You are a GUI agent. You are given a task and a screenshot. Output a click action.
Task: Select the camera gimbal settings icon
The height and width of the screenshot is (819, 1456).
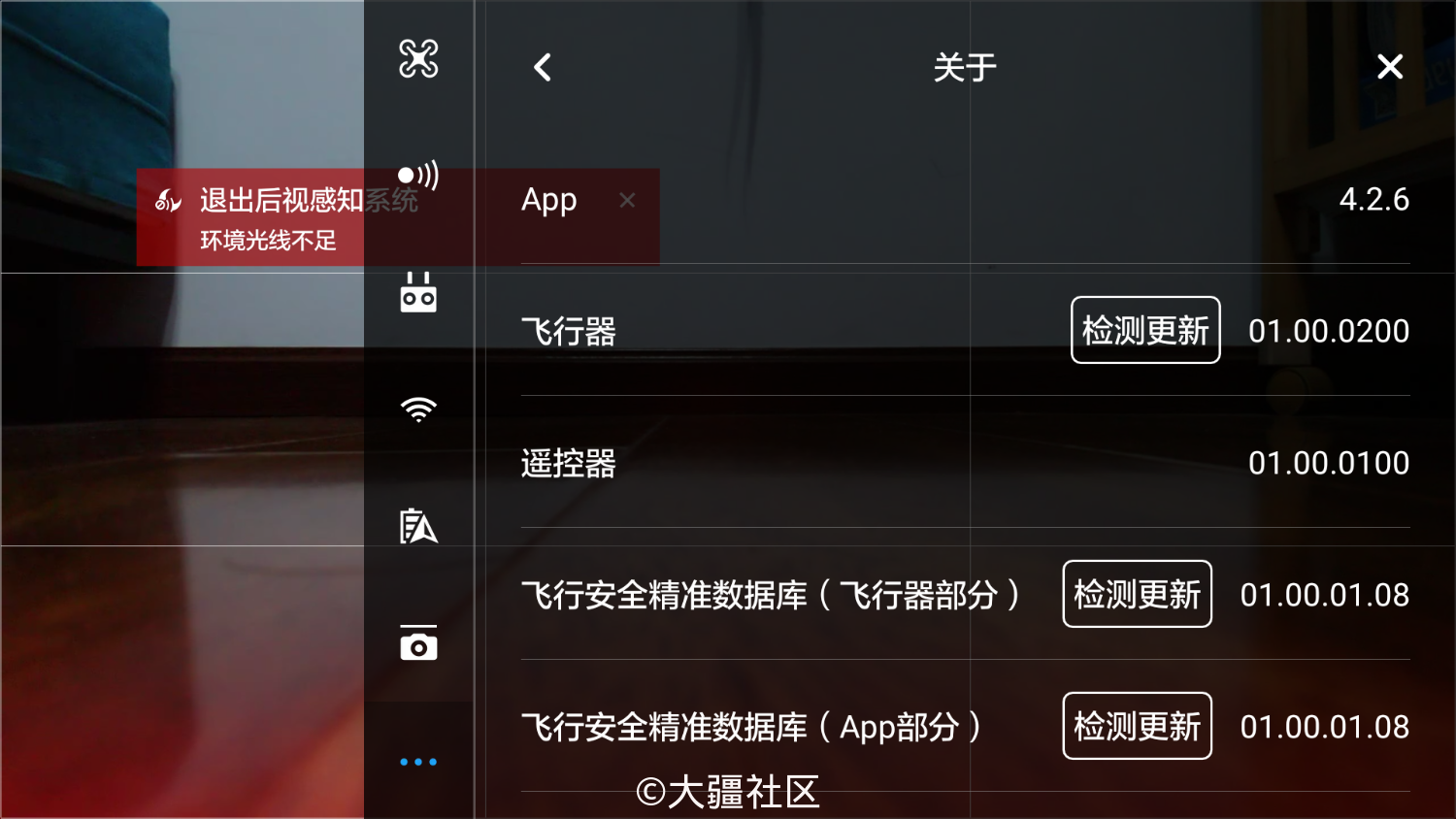tap(418, 643)
